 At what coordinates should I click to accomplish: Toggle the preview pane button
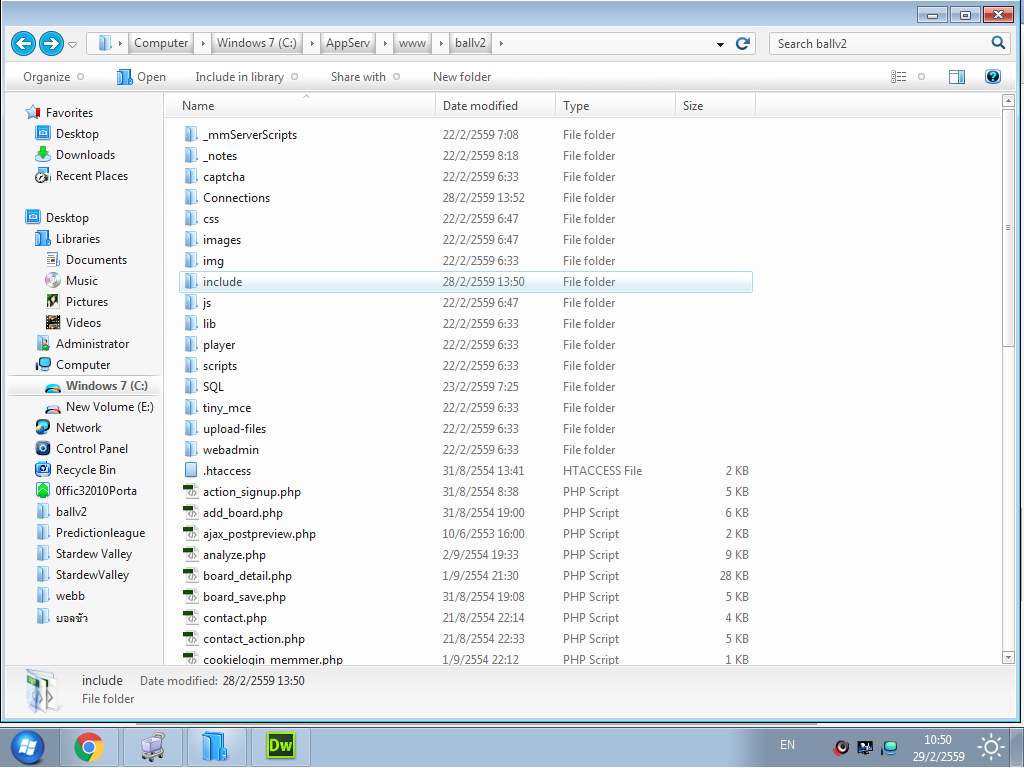pos(957,77)
